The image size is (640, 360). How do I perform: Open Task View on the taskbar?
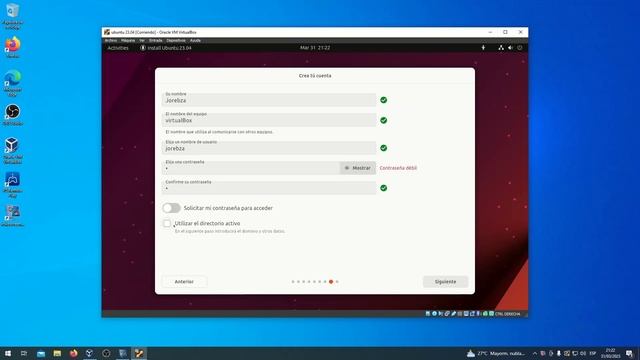tap(24, 353)
